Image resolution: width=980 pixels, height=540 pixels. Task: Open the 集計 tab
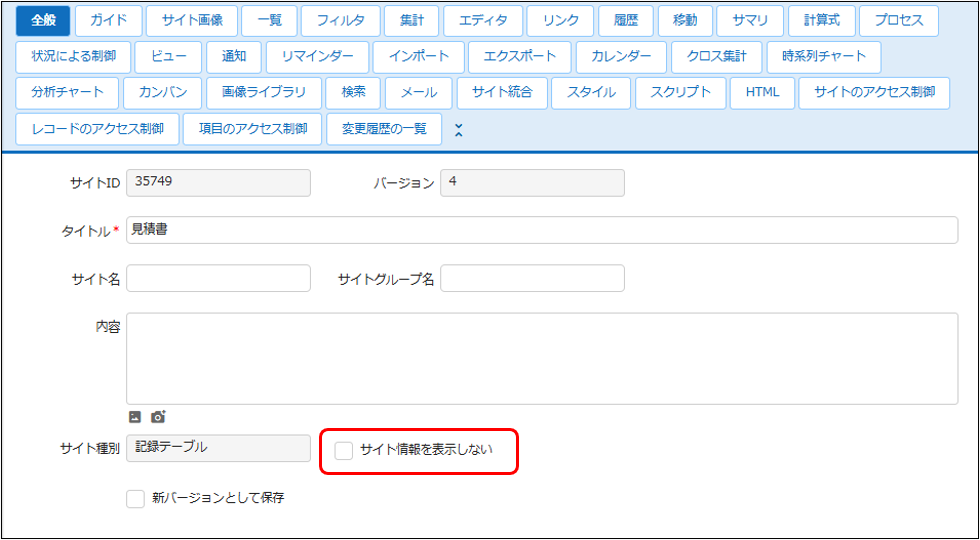coord(412,21)
